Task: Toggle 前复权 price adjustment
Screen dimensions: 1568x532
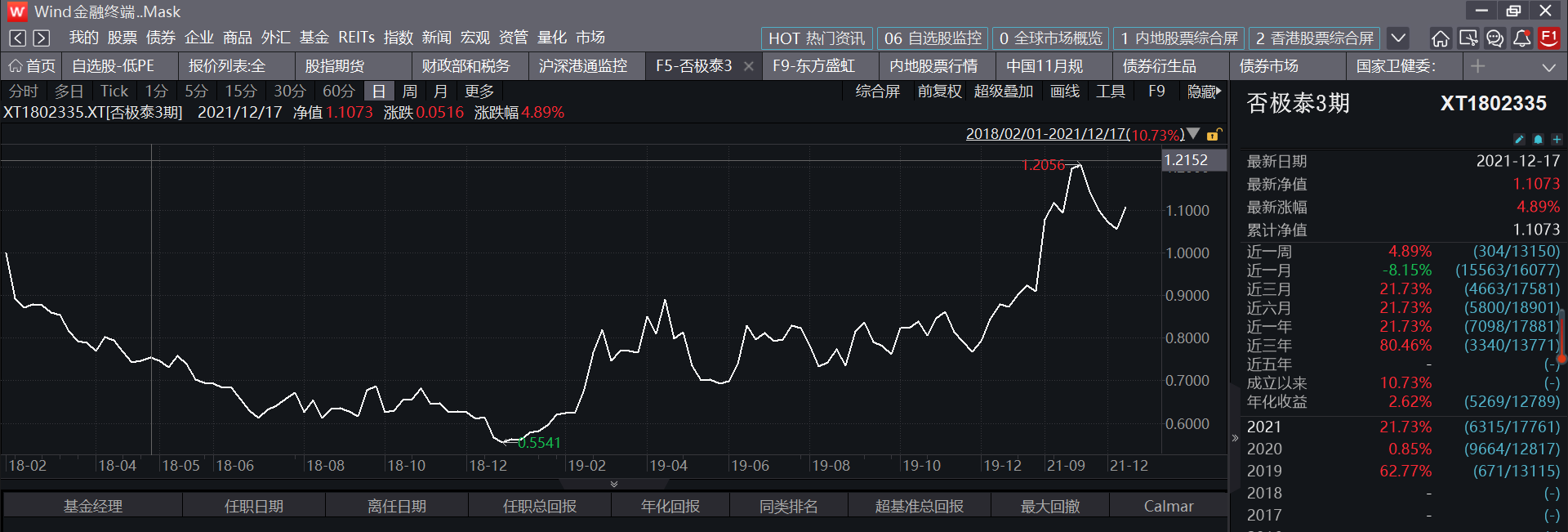Action: pos(939,92)
